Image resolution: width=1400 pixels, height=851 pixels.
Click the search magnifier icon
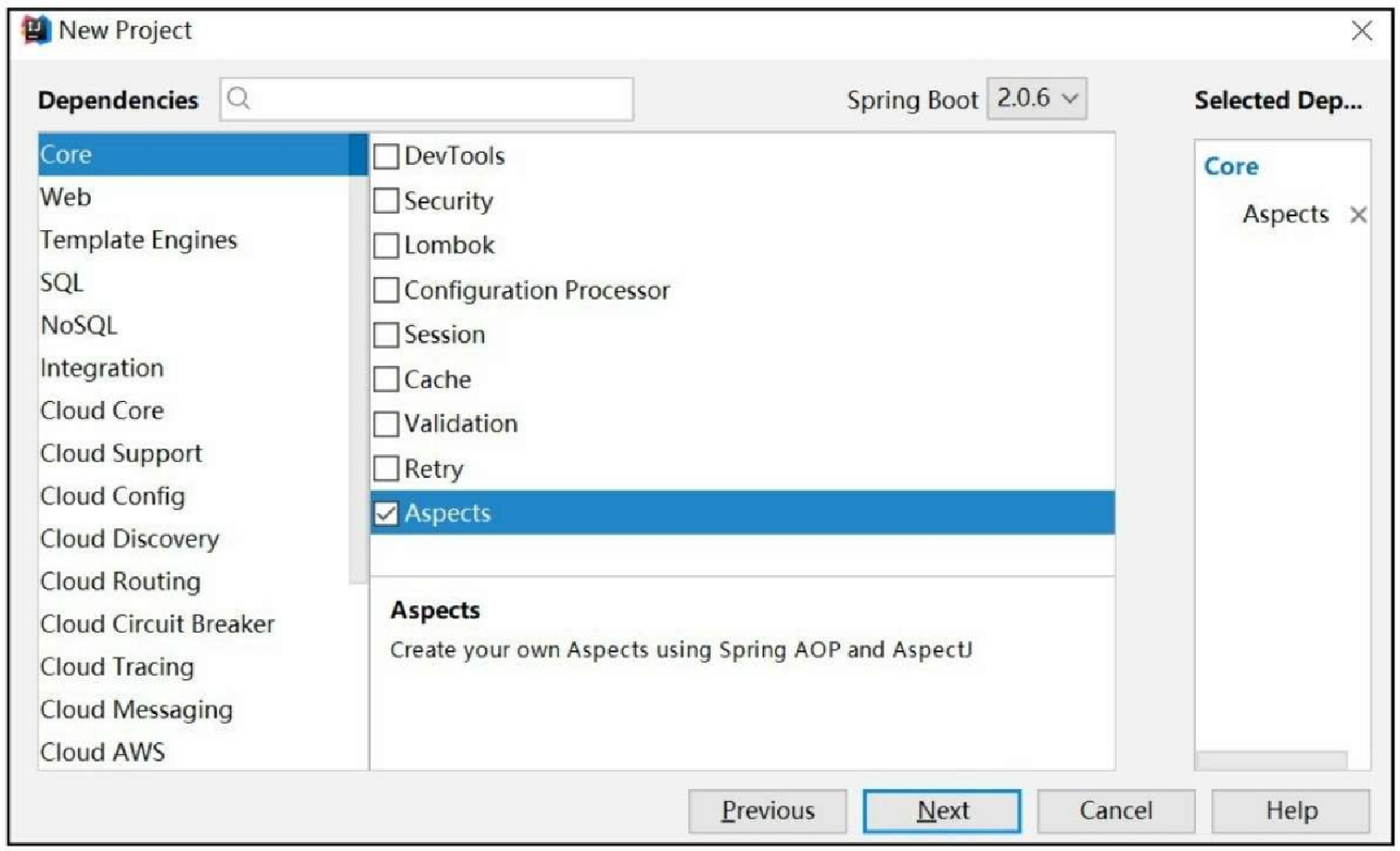point(239,99)
